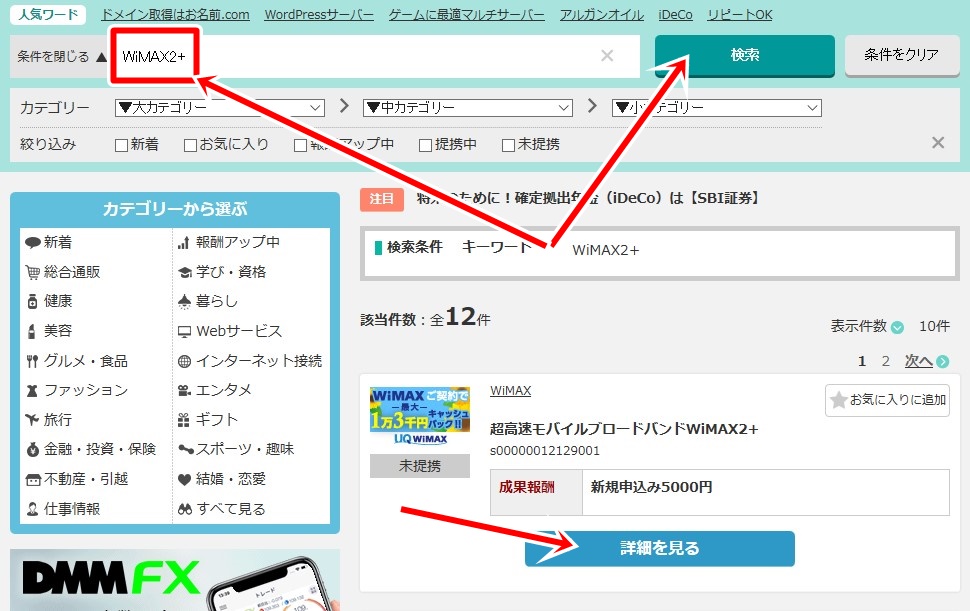This screenshot has height=611, width=970.
Task: Close the filter row with the X icon
Action: click(938, 143)
